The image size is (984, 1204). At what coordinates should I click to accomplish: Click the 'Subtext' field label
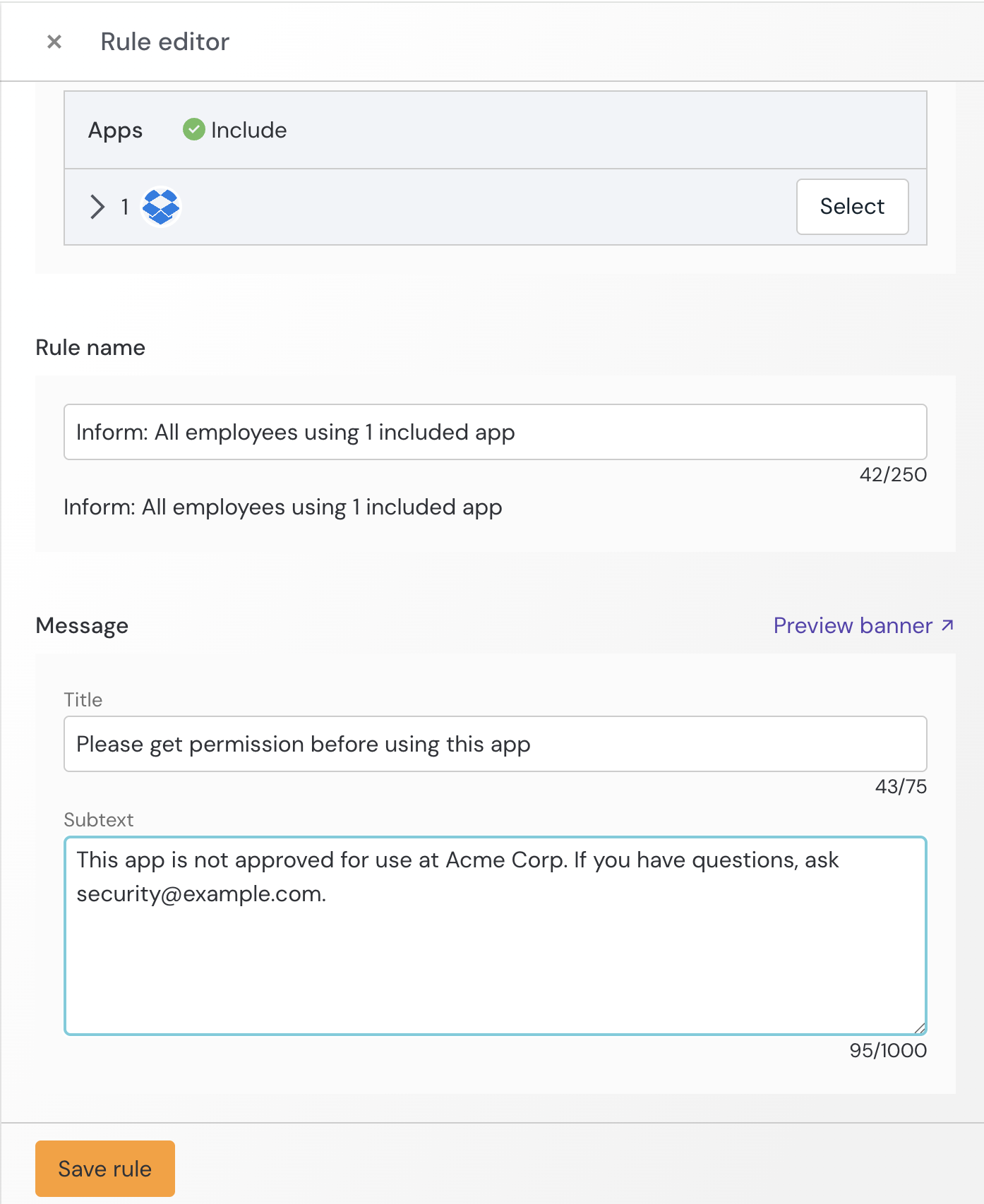click(99, 819)
